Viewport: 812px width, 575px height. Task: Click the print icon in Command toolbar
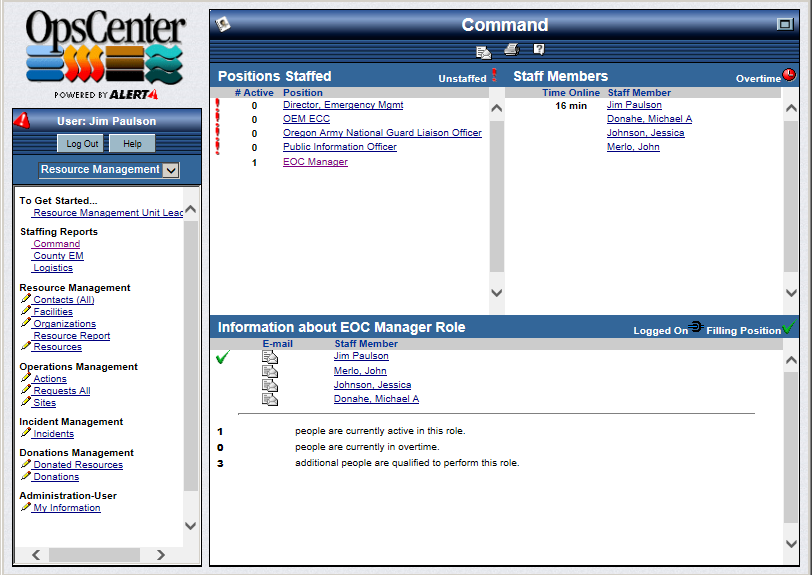(x=511, y=50)
